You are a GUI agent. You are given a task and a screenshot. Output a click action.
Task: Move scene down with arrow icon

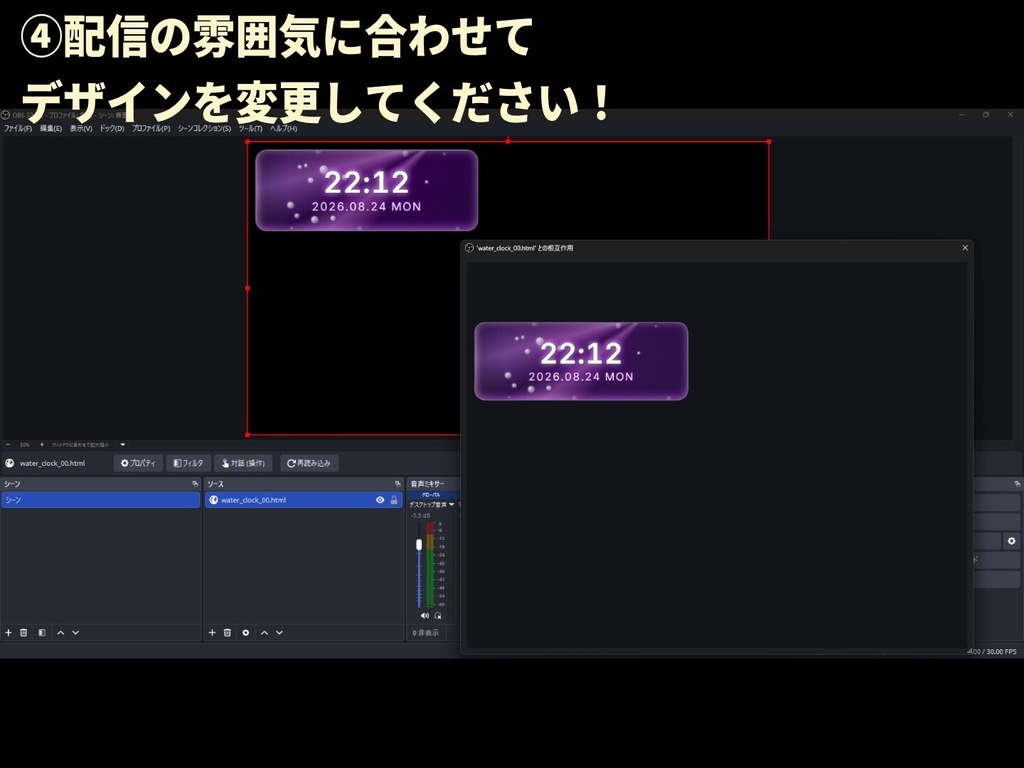click(x=76, y=632)
